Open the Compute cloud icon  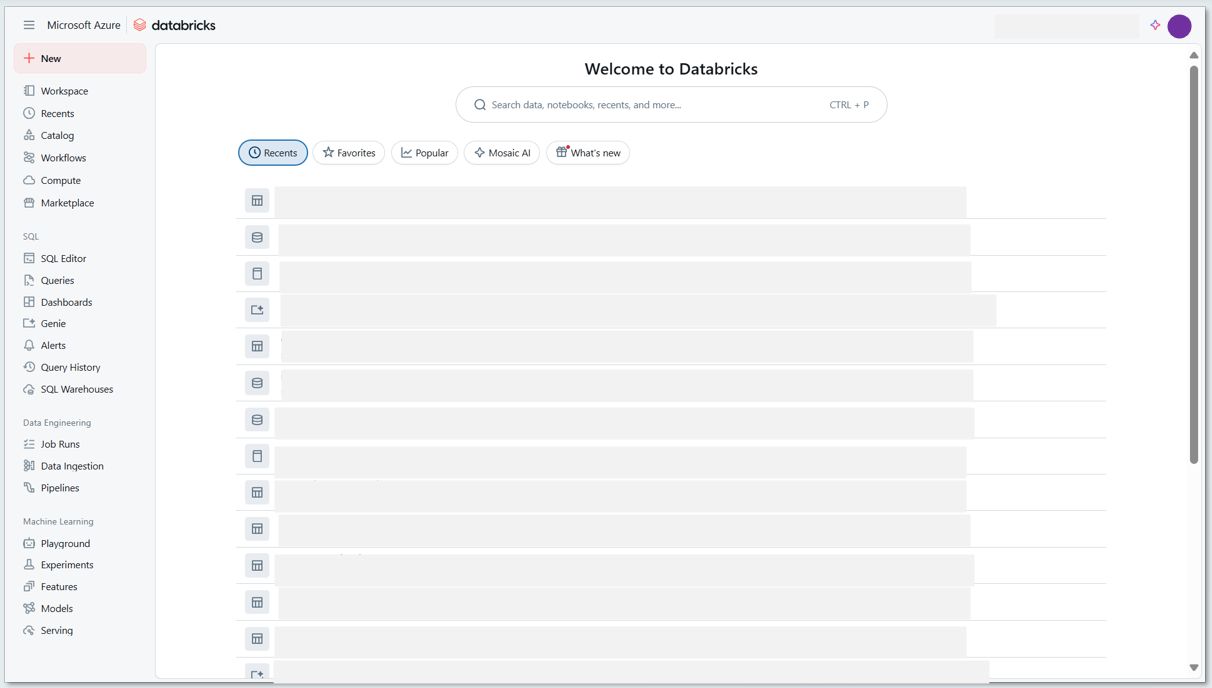(29, 180)
